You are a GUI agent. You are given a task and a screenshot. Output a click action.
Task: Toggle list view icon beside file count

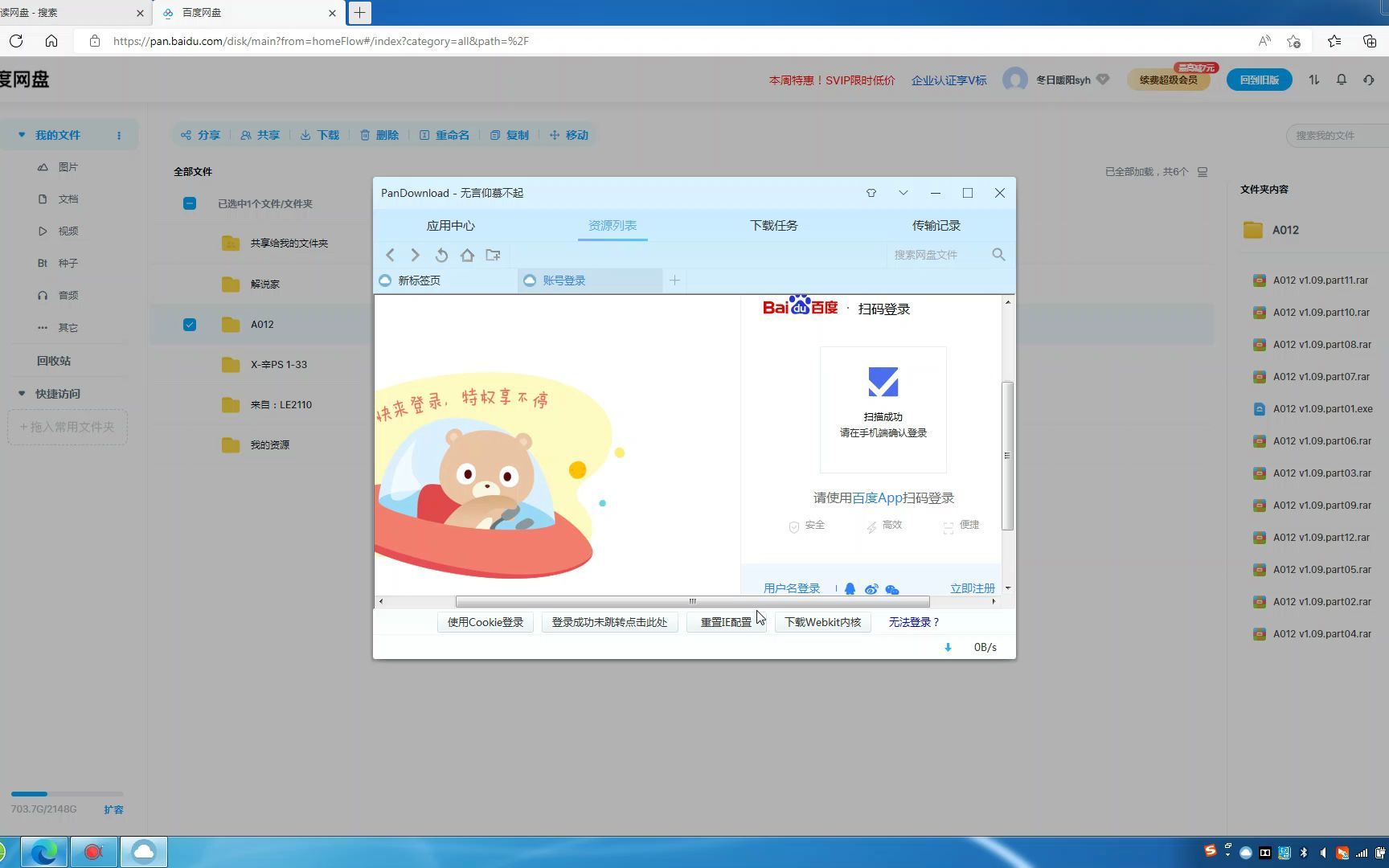(1203, 172)
